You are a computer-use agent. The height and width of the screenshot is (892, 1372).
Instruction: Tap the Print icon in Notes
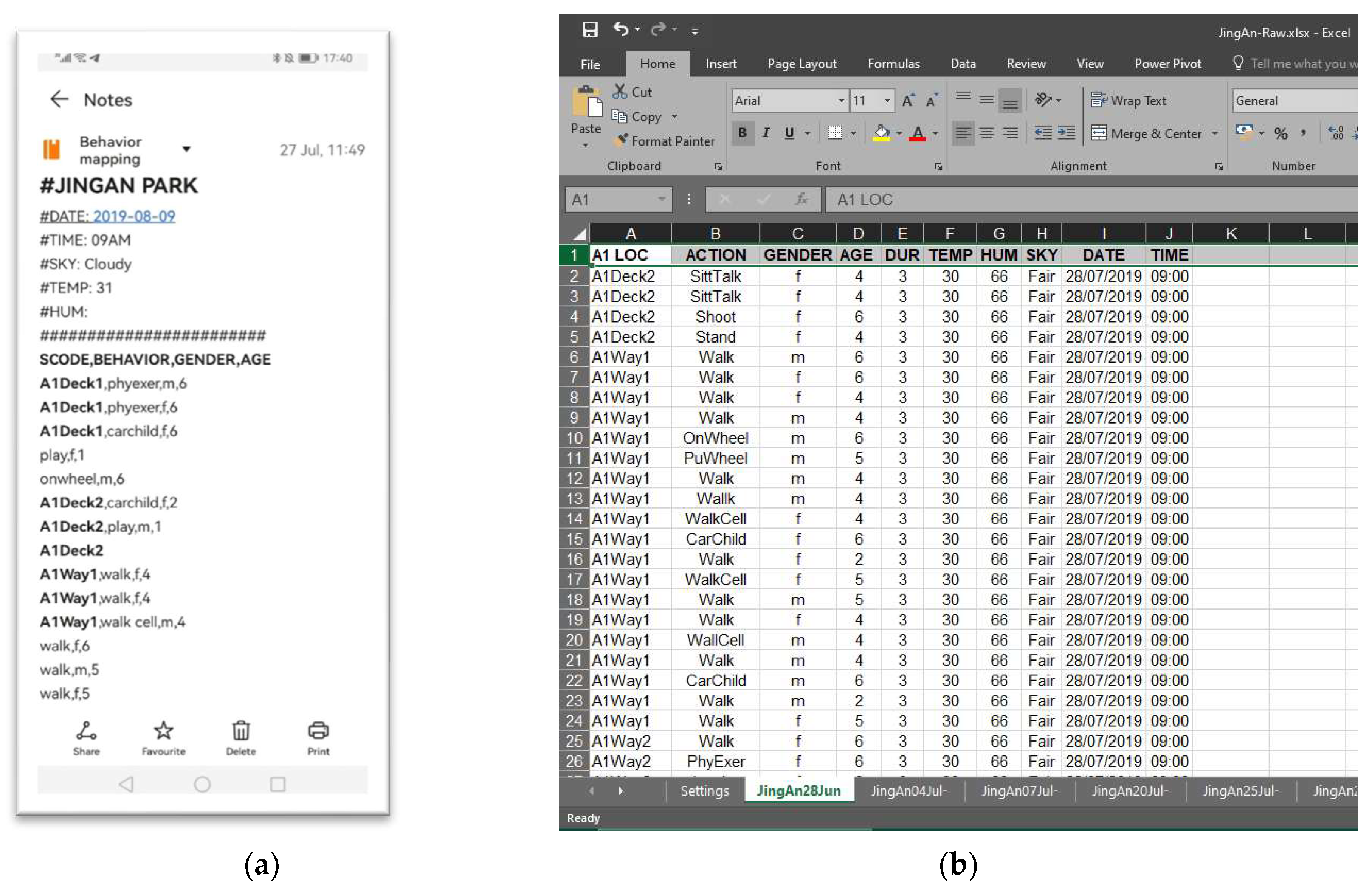318,731
